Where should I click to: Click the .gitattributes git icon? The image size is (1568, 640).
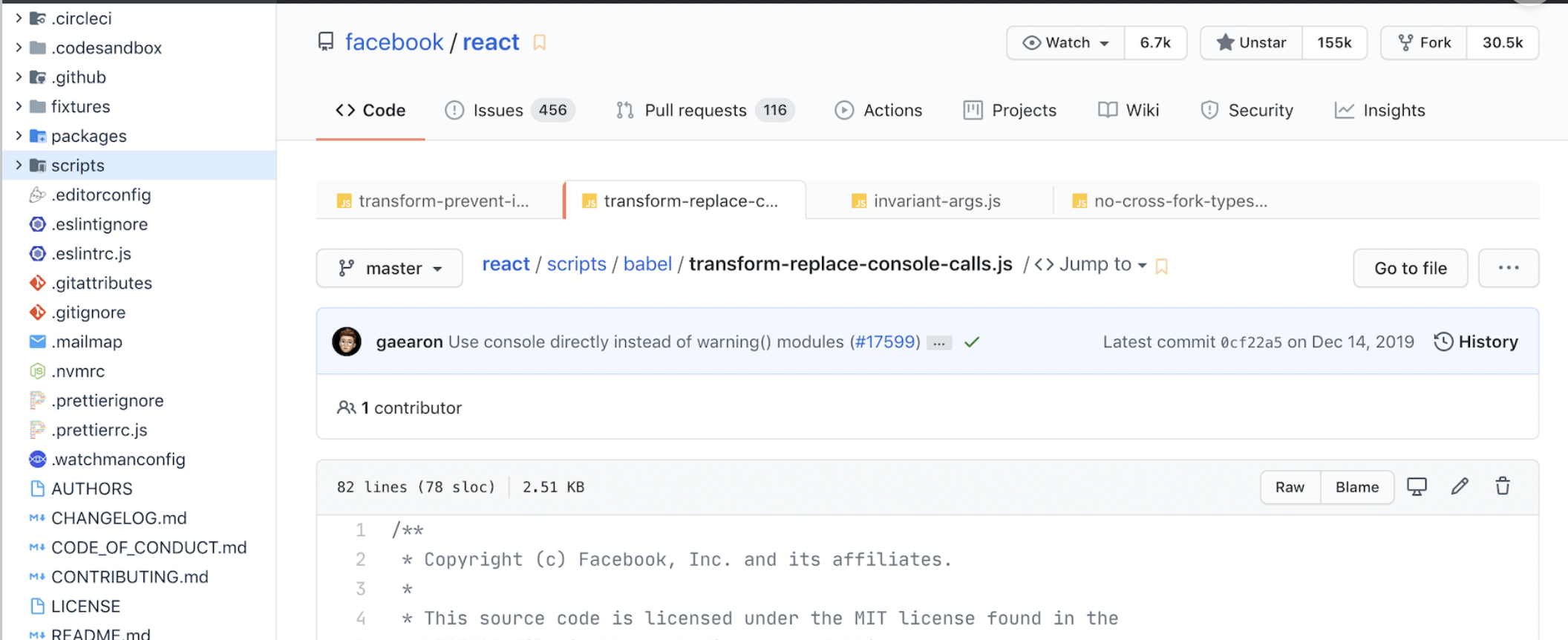37,283
